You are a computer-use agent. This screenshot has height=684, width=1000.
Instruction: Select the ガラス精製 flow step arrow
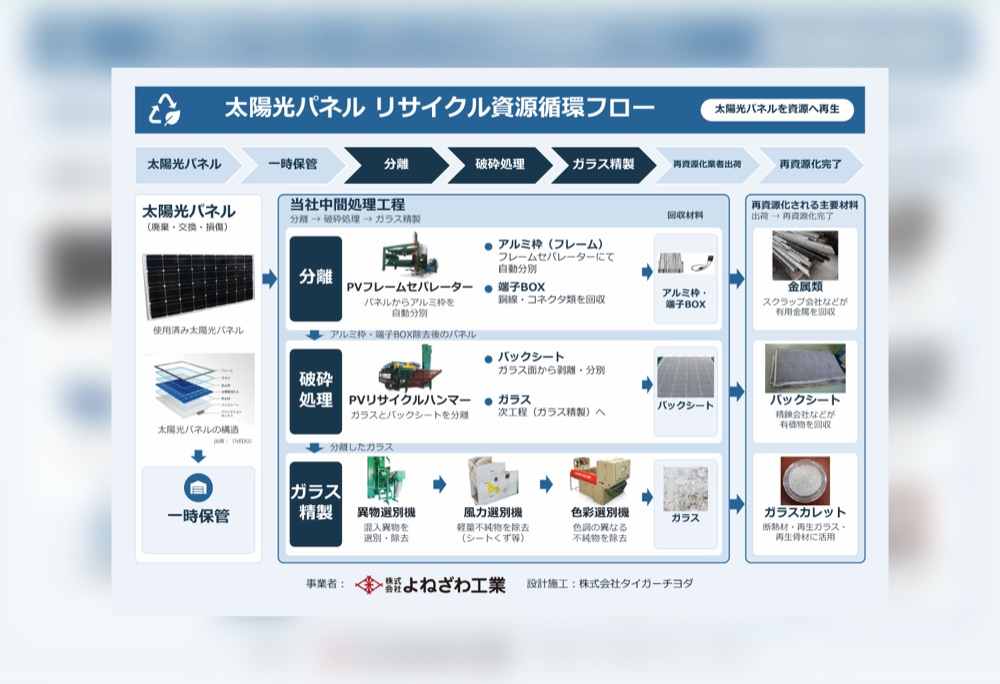603,164
